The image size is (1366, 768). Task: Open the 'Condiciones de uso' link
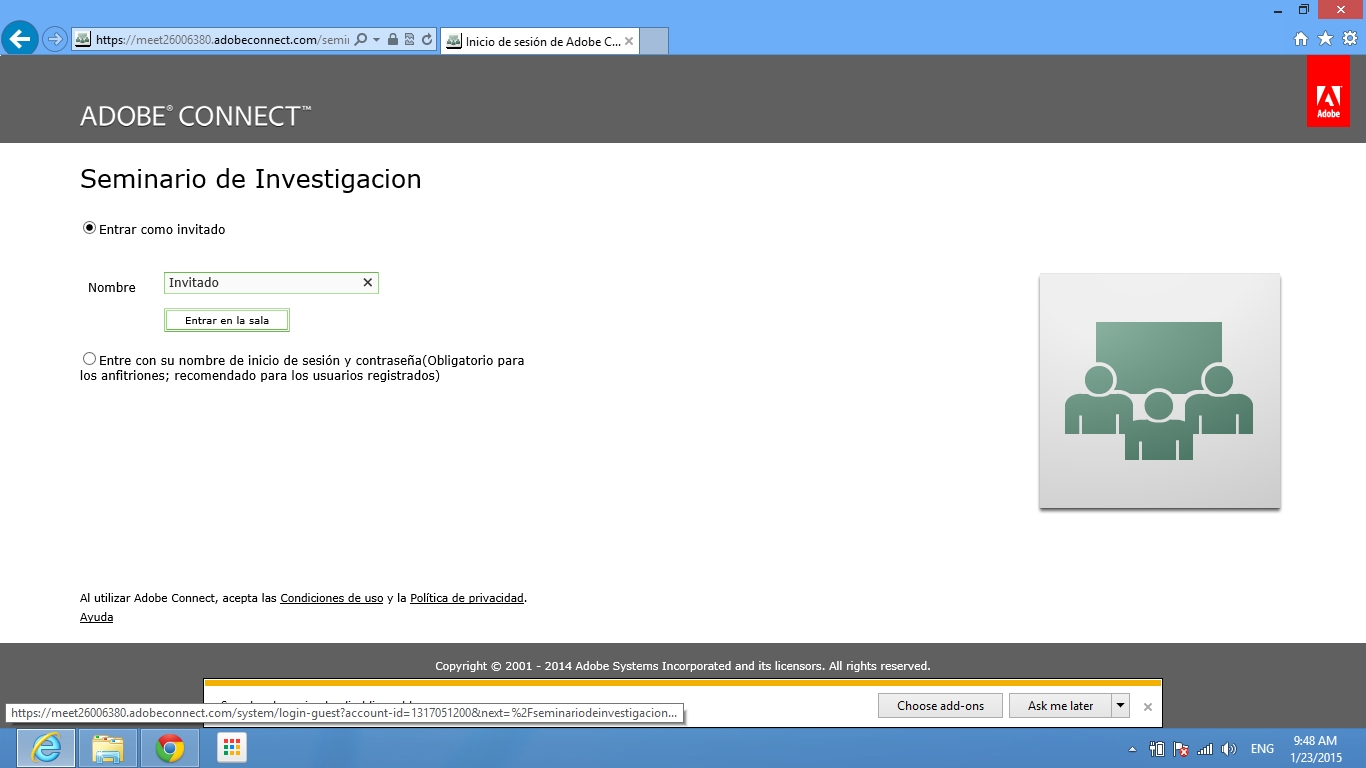(332, 598)
